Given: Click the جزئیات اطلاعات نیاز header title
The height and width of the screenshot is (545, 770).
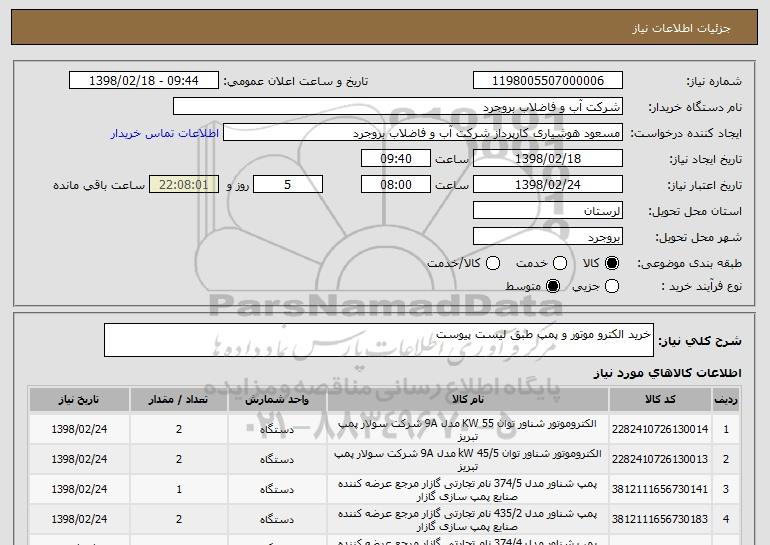Looking at the screenshot, I should coord(681,28).
